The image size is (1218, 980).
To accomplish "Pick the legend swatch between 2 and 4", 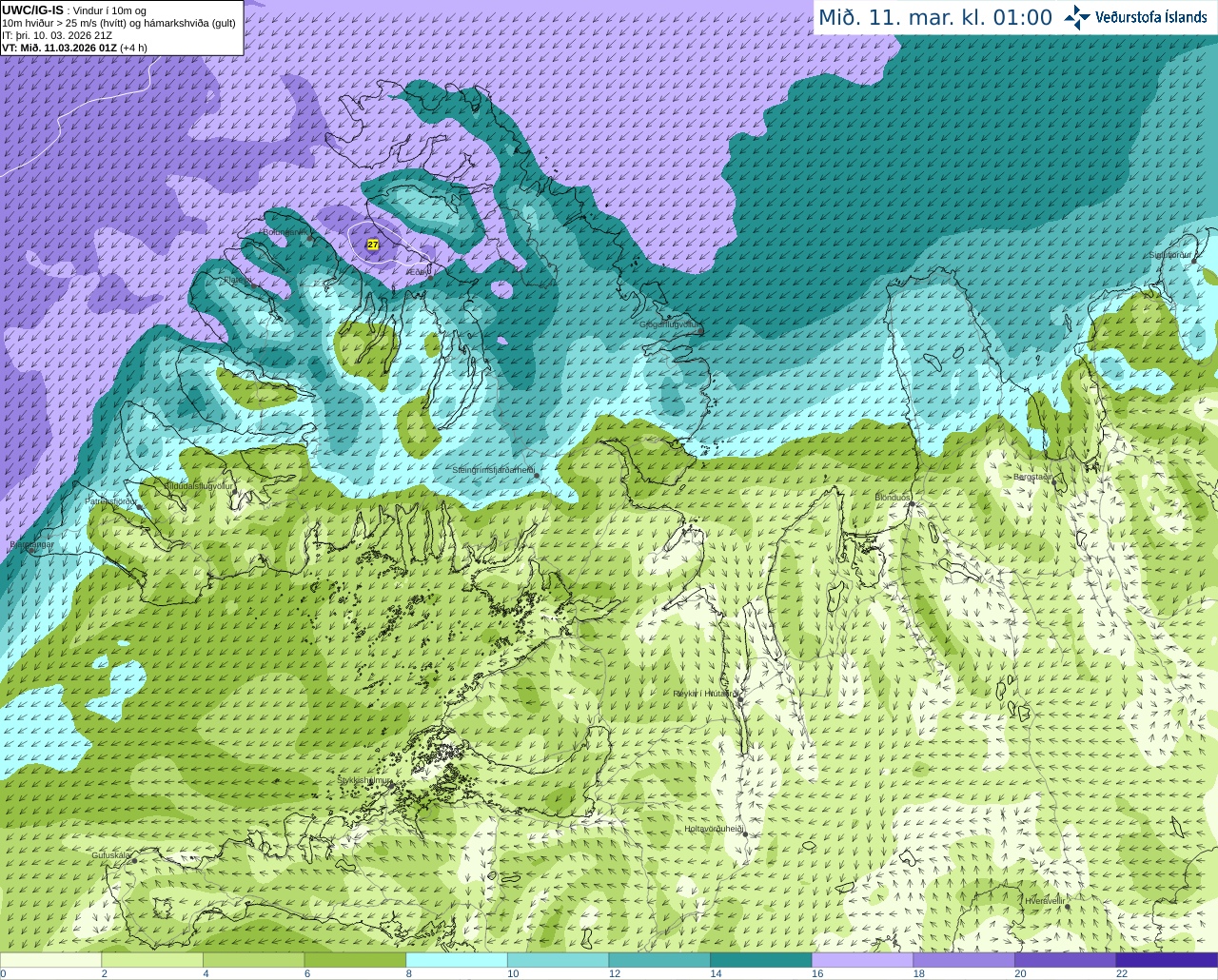I will [152, 960].
